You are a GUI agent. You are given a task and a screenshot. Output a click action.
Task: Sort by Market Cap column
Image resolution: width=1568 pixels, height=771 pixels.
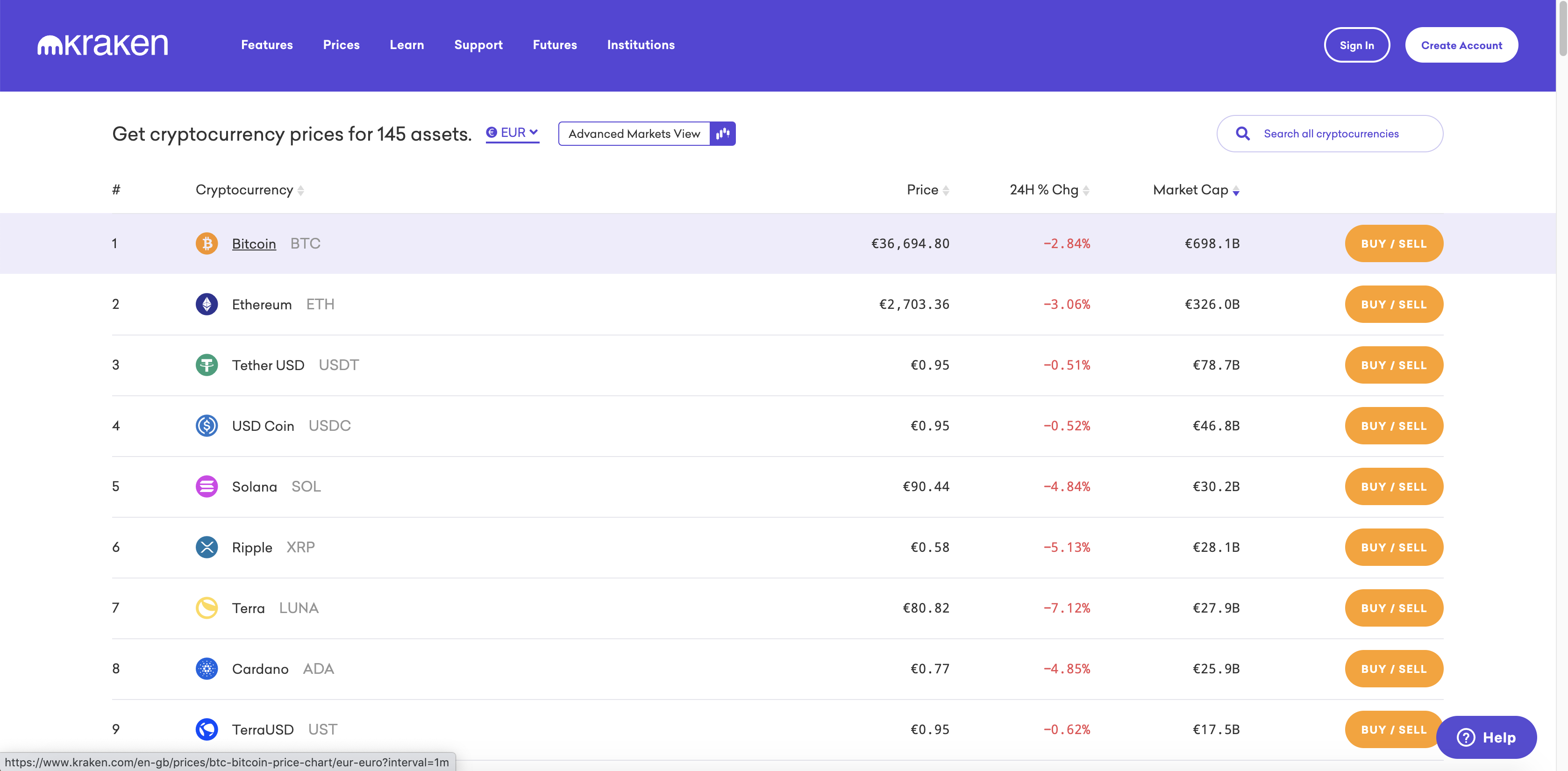(1196, 190)
